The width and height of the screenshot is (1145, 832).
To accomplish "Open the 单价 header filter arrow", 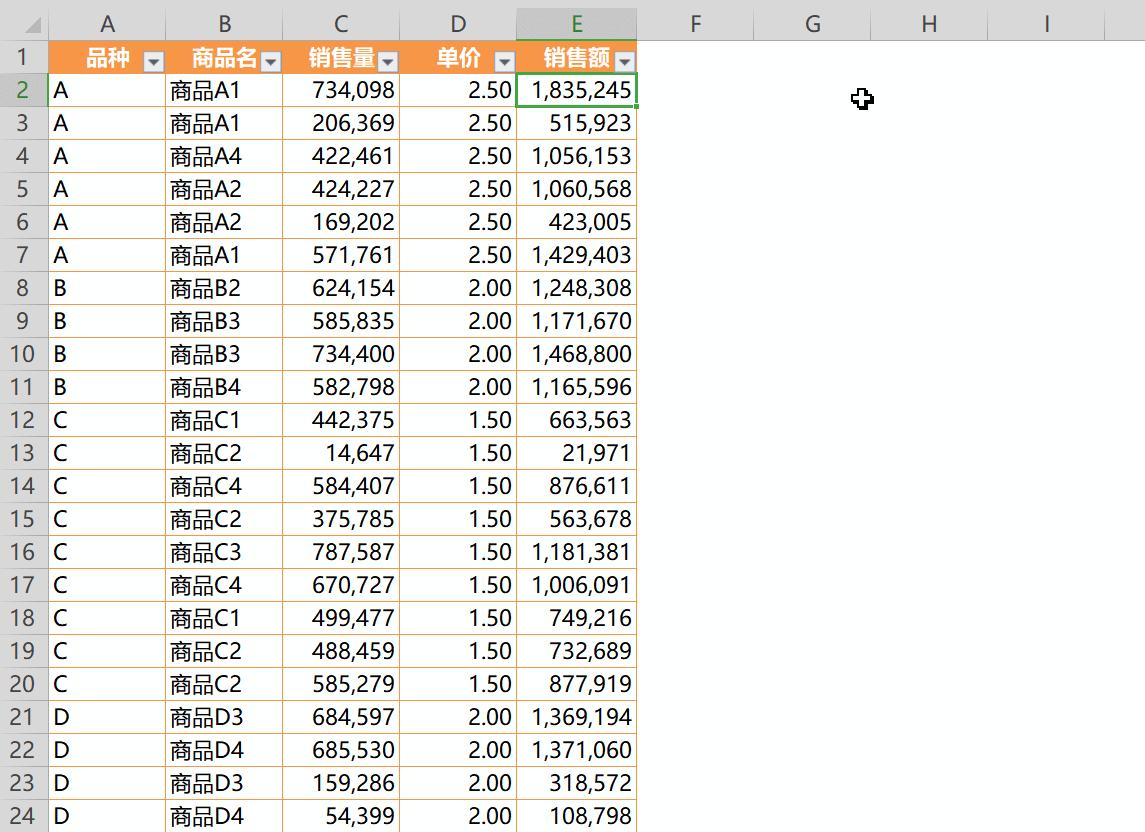I will point(505,61).
